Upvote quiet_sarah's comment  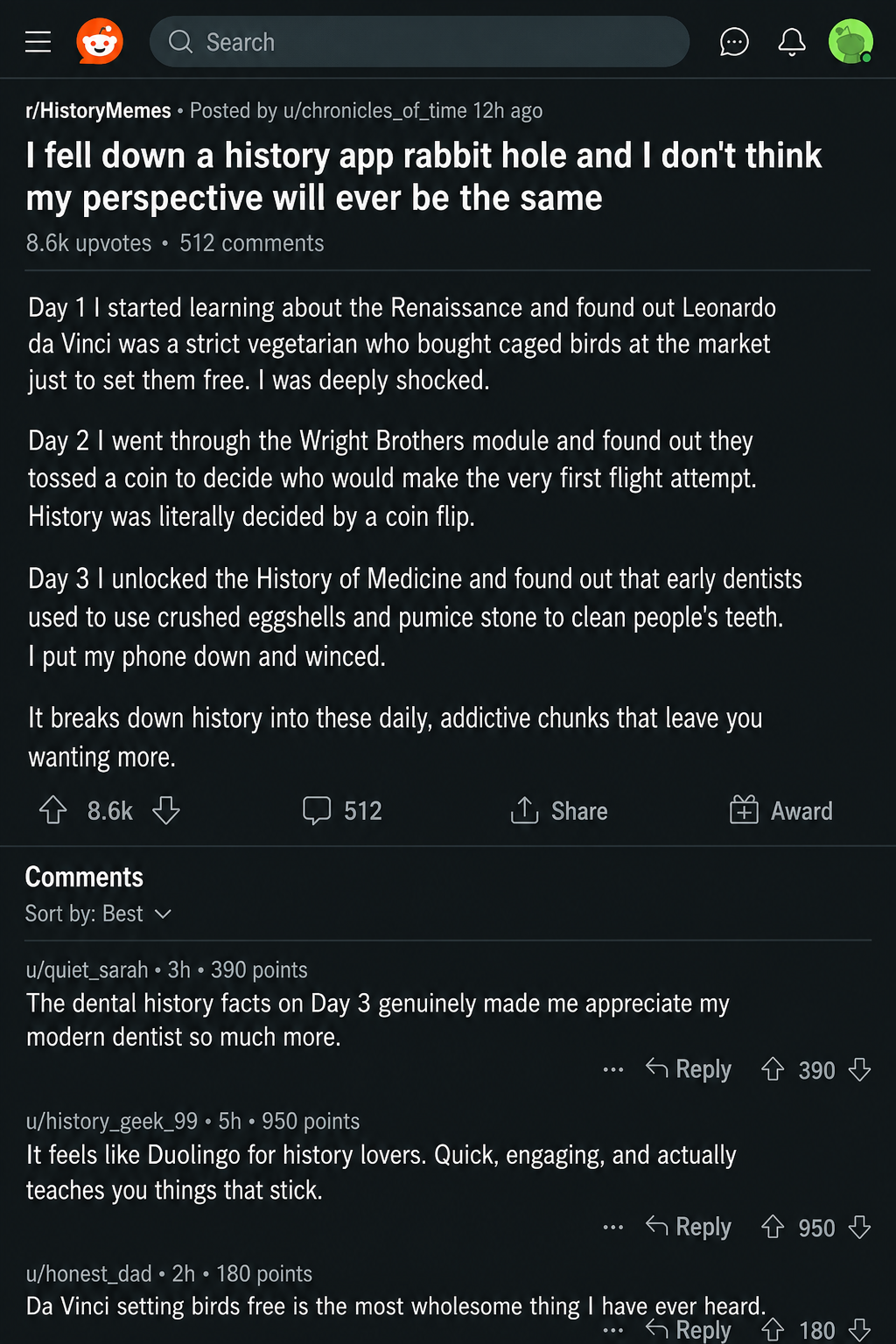[x=773, y=1069]
